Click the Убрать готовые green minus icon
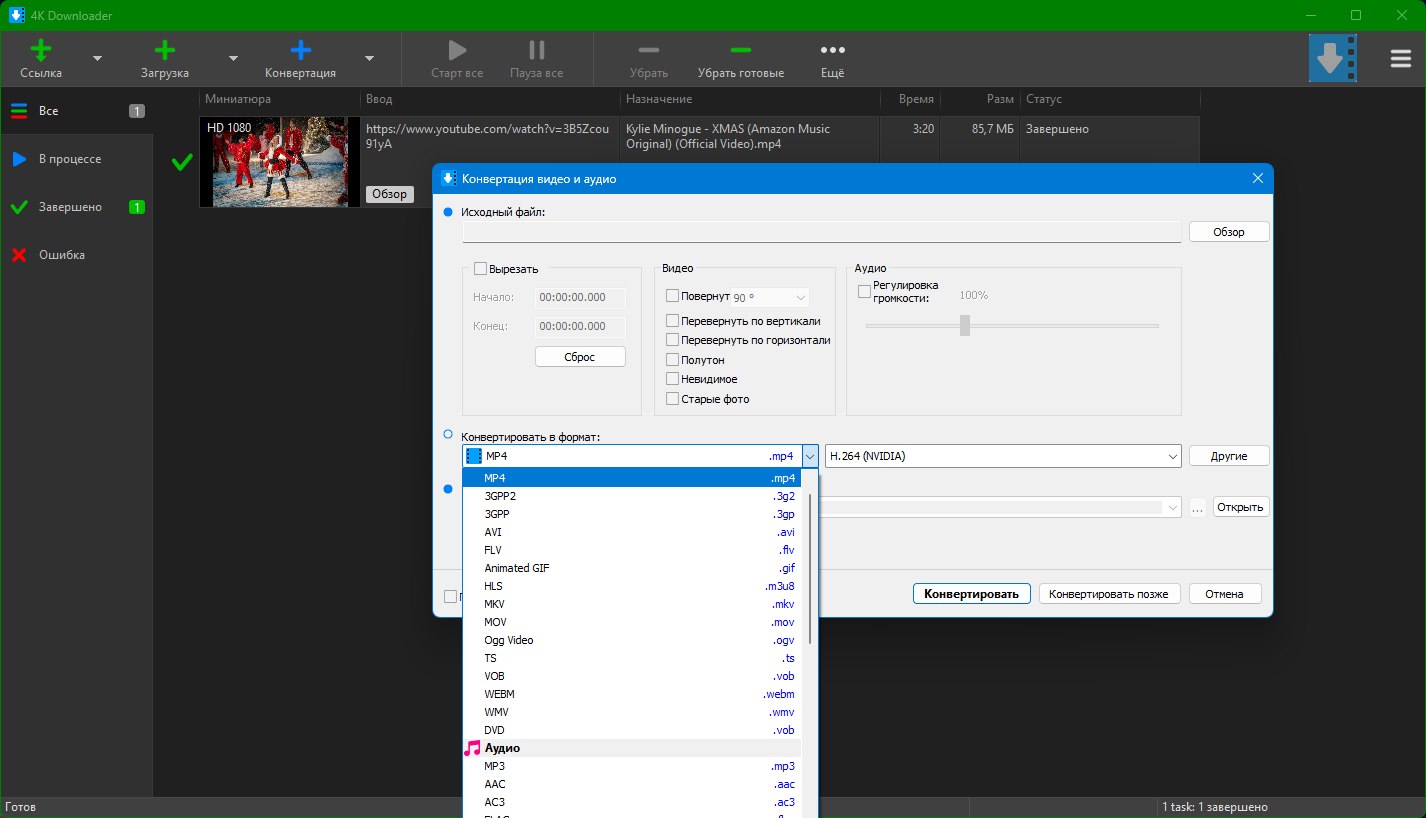 (x=740, y=50)
